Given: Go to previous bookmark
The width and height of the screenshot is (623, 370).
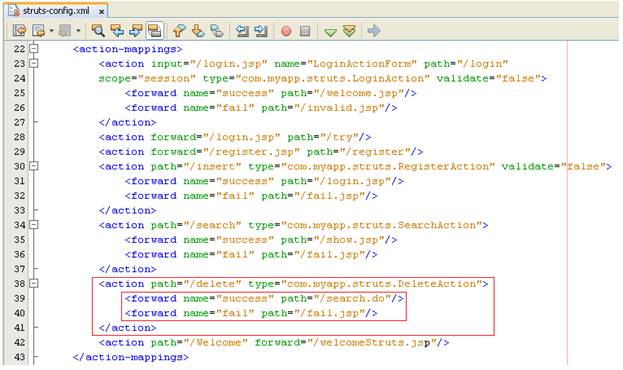Looking at the screenshot, I should [x=179, y=31].
